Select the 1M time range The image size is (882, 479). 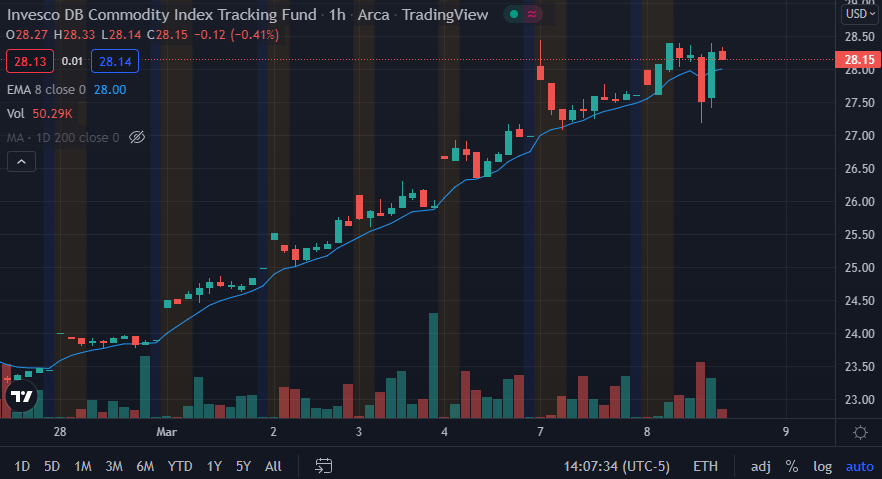click(x=83, y=466)
